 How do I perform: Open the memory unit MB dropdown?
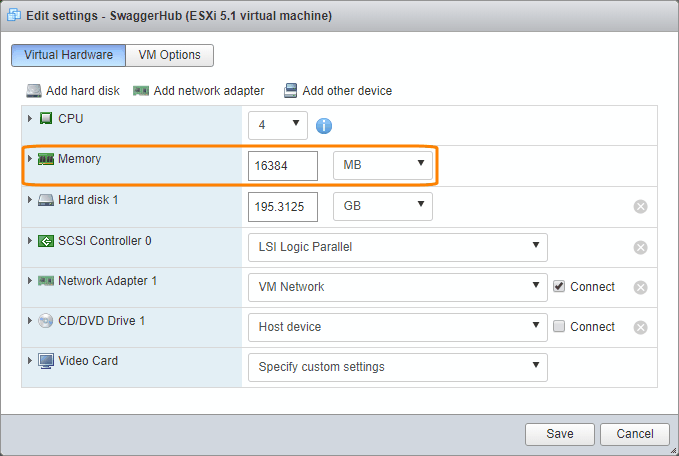tap(382, 165)
